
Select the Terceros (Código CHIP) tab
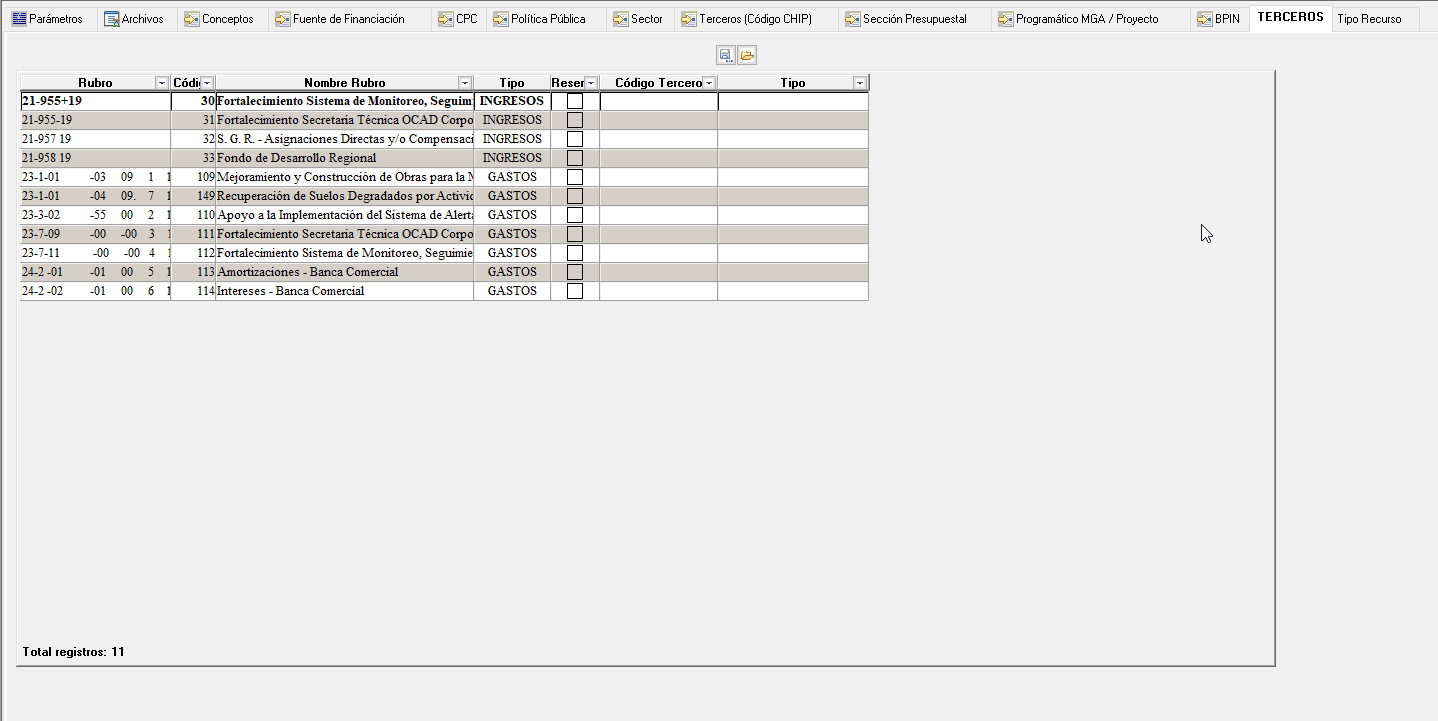pyautogui.click(x=746, y=19)
